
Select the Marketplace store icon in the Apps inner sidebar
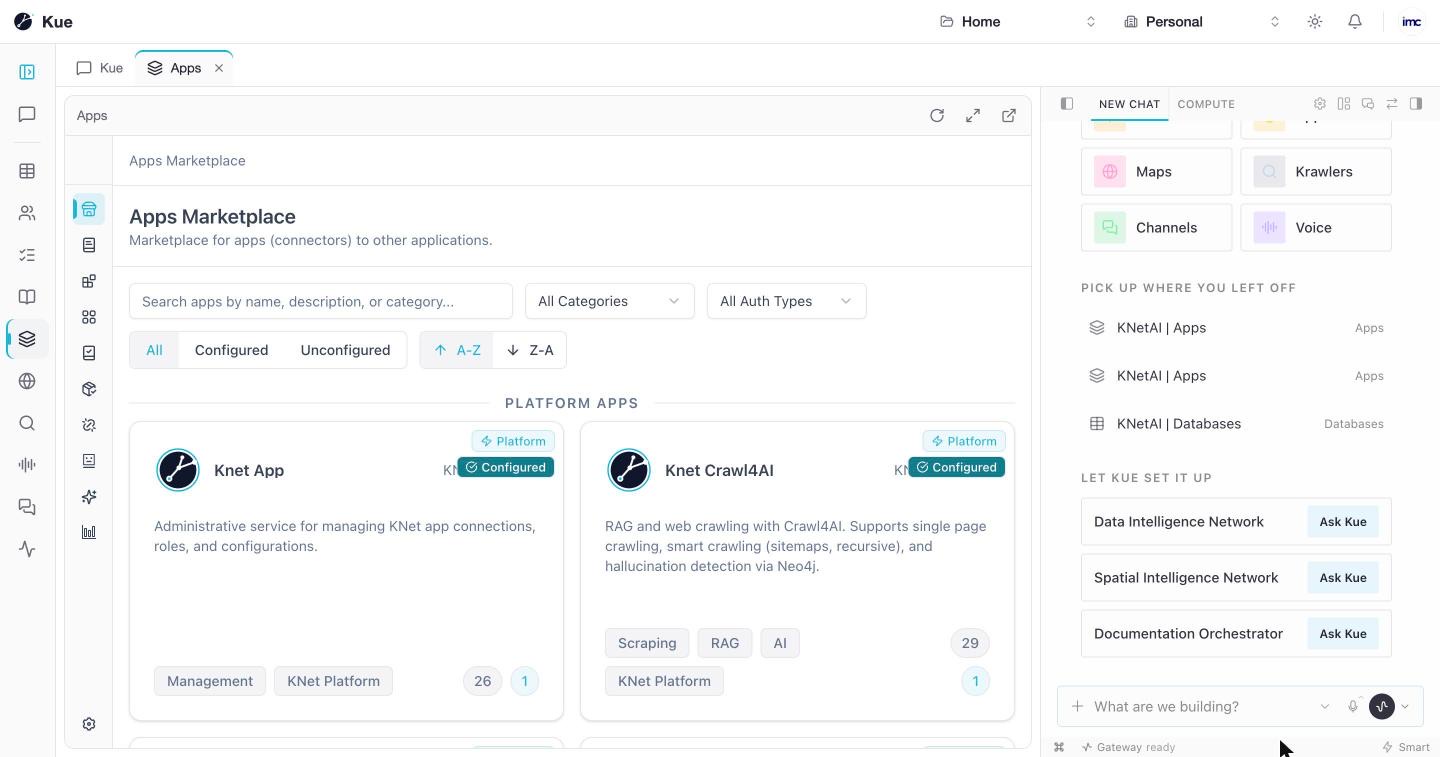point(89,209)
